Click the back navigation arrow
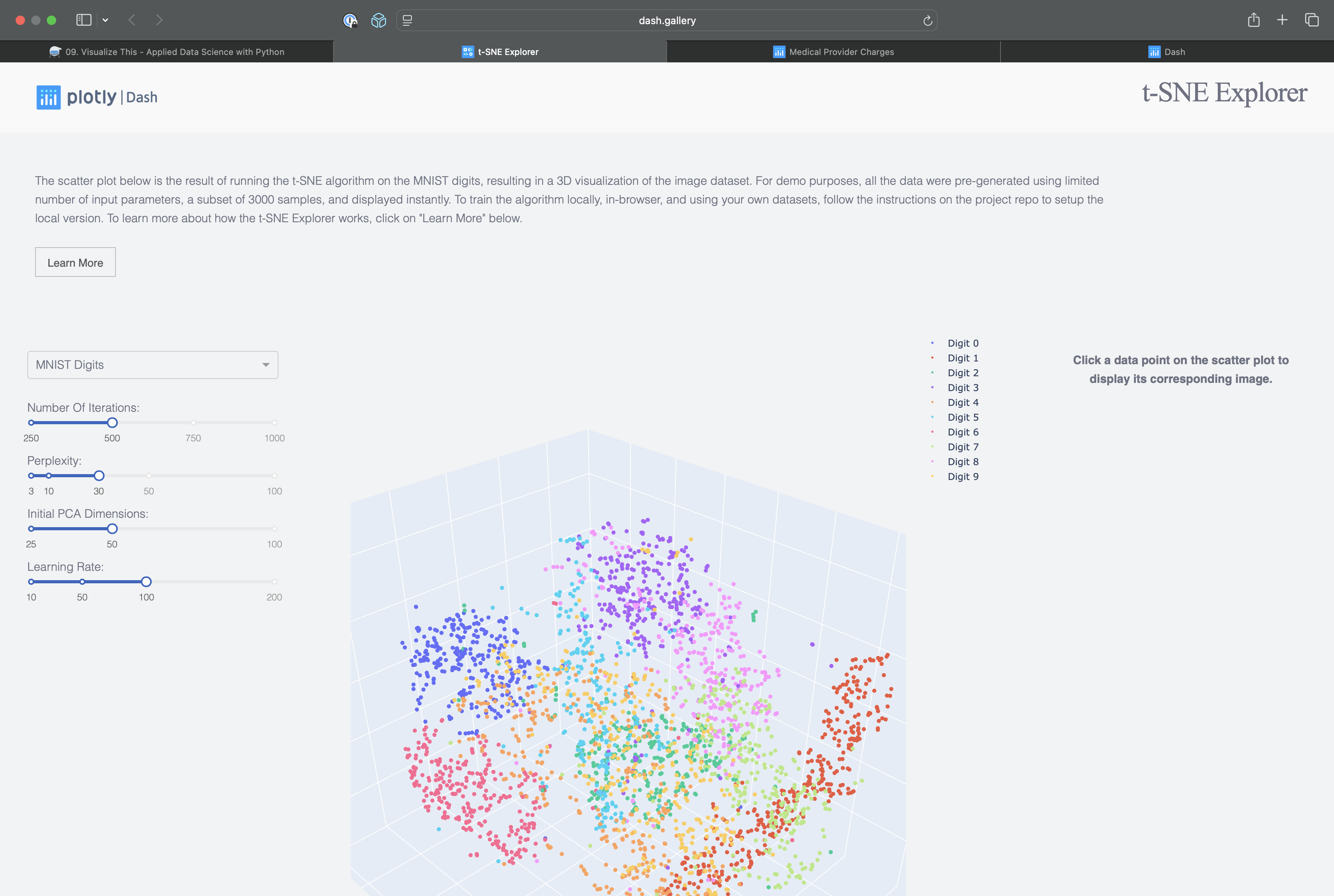 [x=131, y=20]
